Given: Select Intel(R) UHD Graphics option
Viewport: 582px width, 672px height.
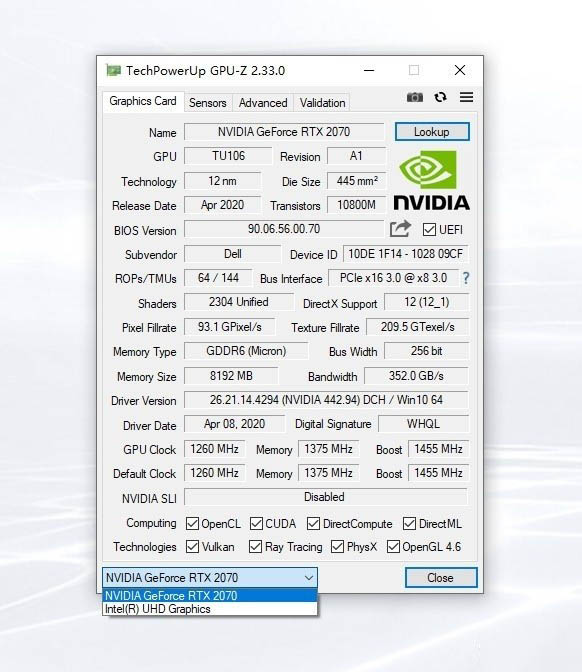Looking at the screenshot, I should pos(210,609).
